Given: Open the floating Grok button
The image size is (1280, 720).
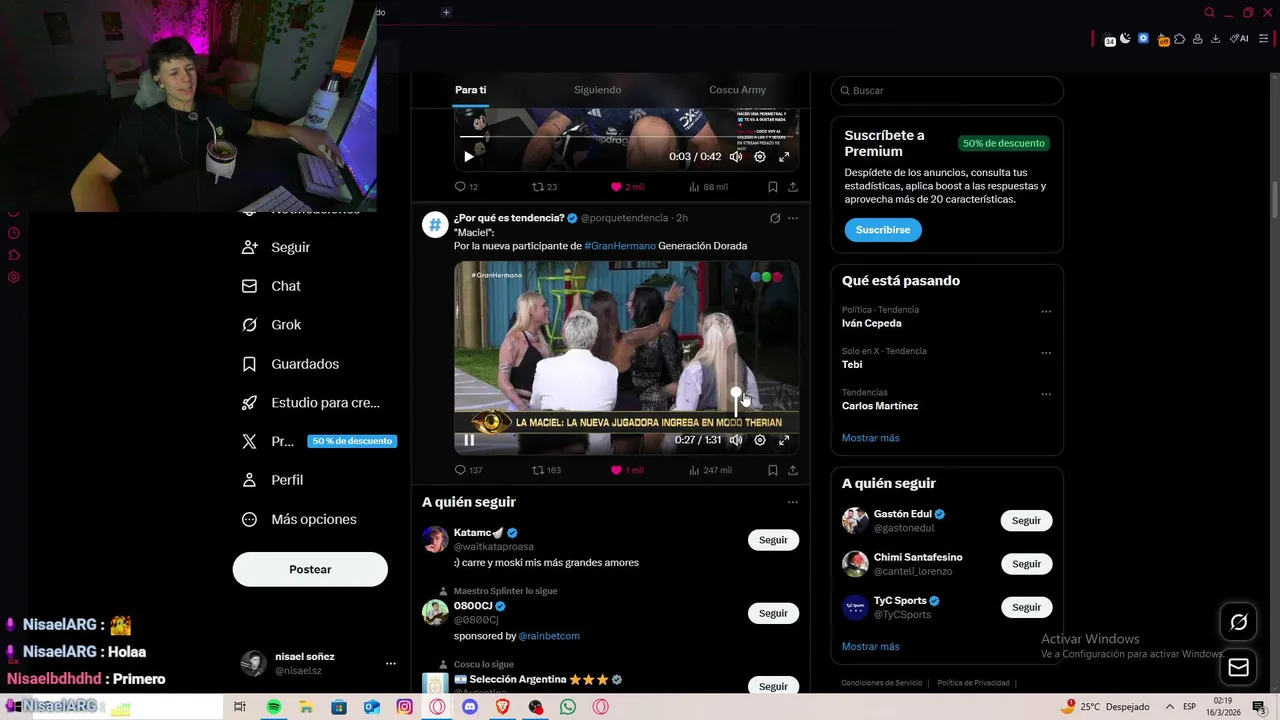Looking at the screenshot, I should pos(1238,623).
